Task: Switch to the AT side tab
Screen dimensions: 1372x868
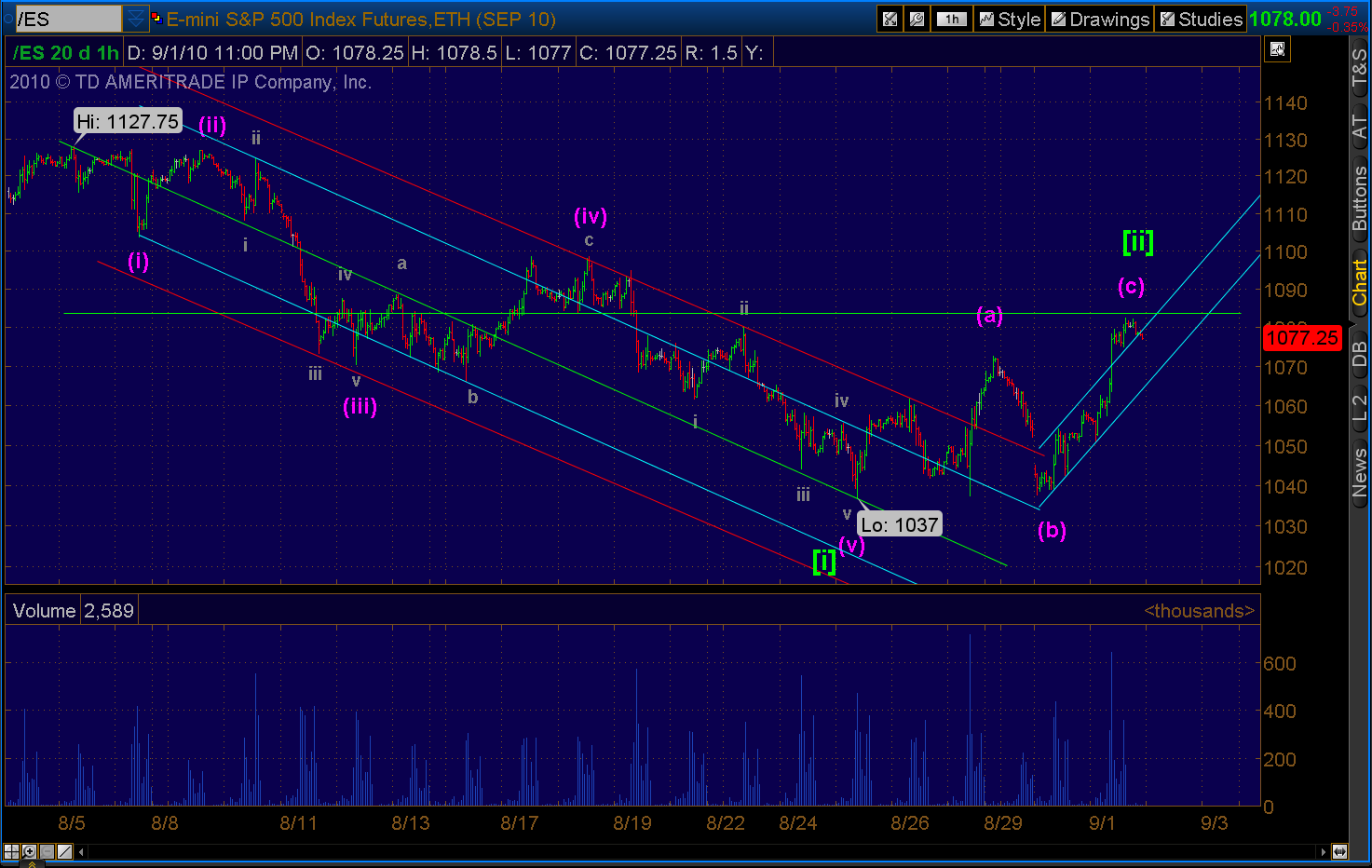Action: (x=1360, y=126)
